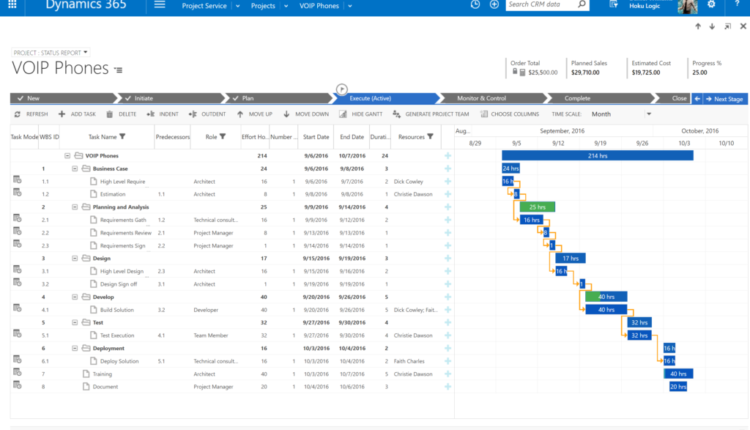
Task: Select the Monitor & Control stage
Action: [x=481, y=99]
